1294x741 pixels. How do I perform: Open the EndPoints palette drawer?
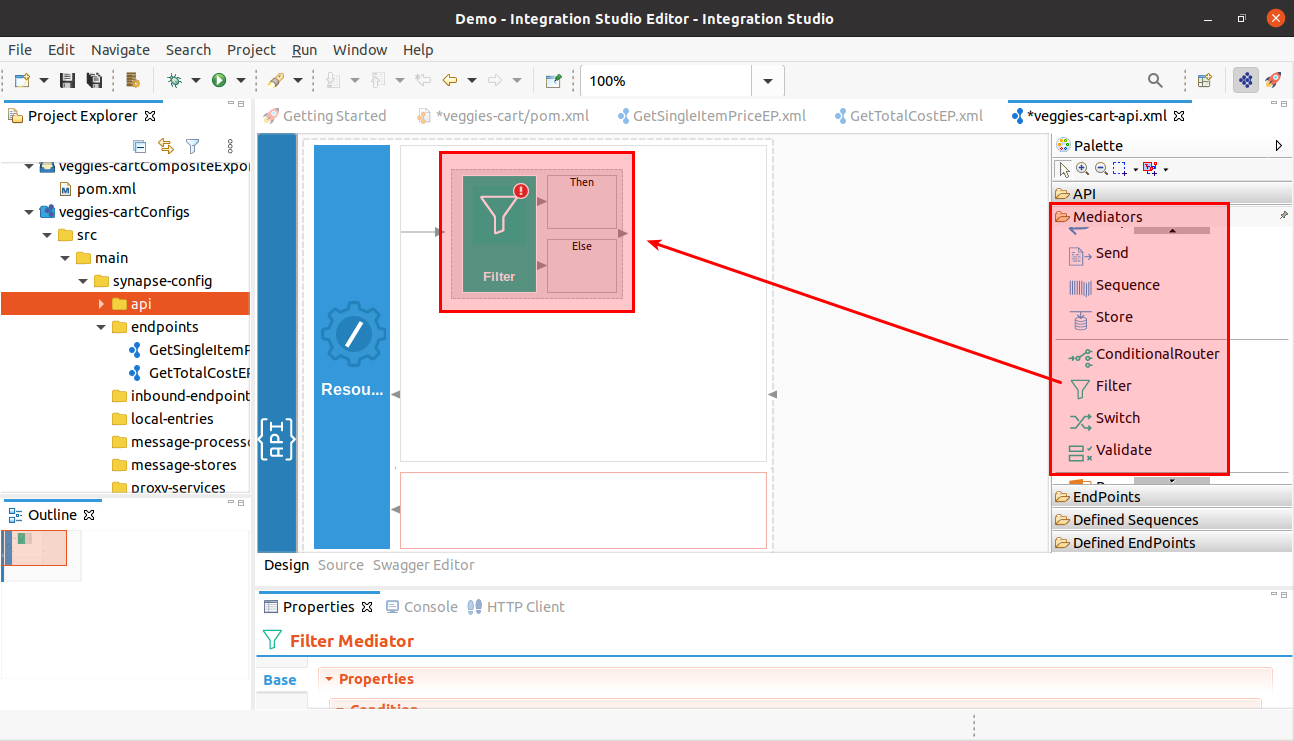click(1170, 497)
